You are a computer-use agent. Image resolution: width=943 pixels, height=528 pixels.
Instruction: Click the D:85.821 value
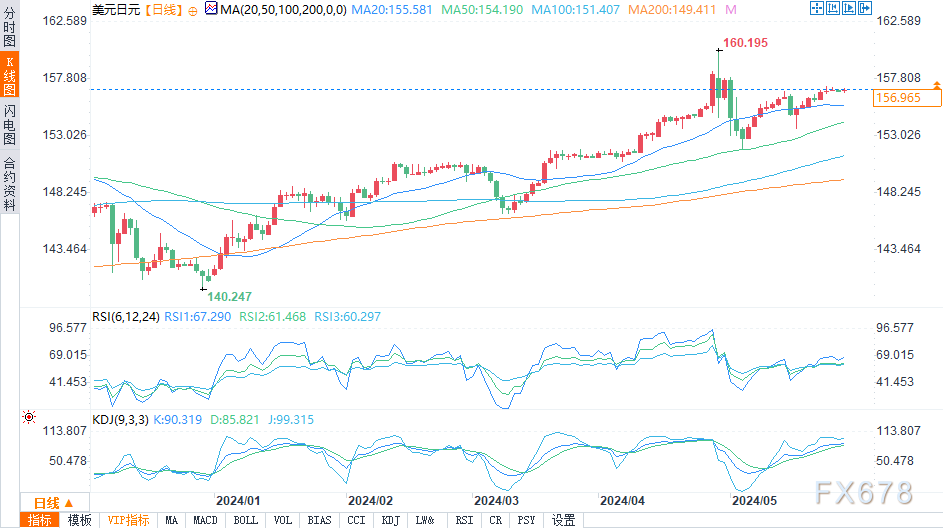[235, 420]
